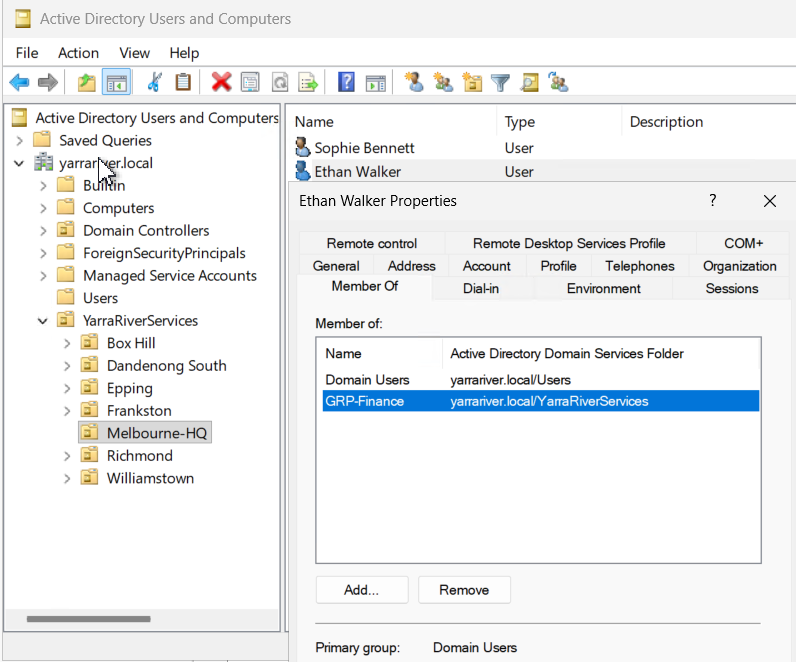796x662 pixels.
Task: Select the Domain Users group row
Action: [541, 380]
